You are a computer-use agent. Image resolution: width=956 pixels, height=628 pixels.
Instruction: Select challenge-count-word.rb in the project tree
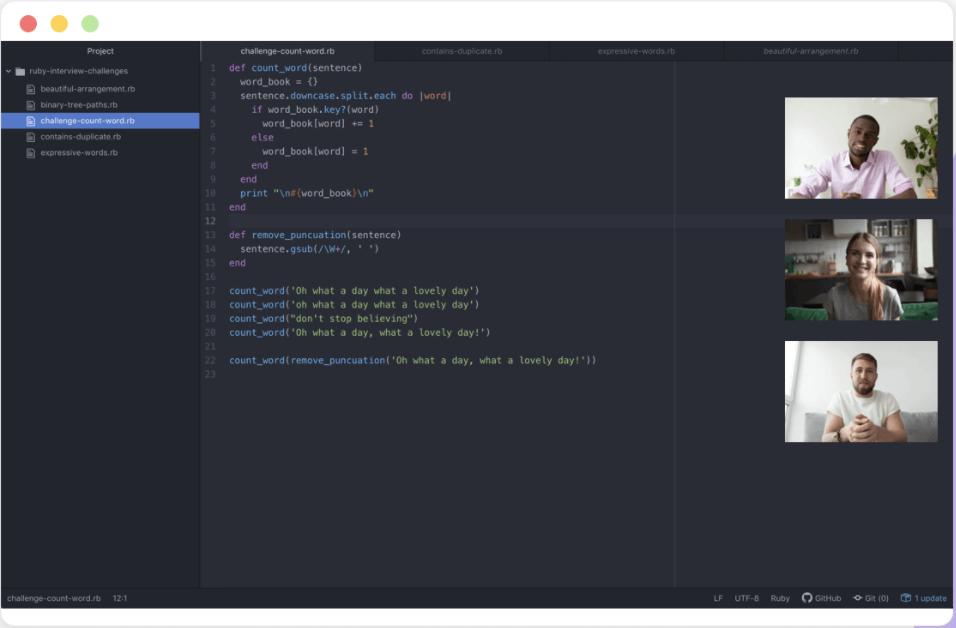click(x=87, y=121)
